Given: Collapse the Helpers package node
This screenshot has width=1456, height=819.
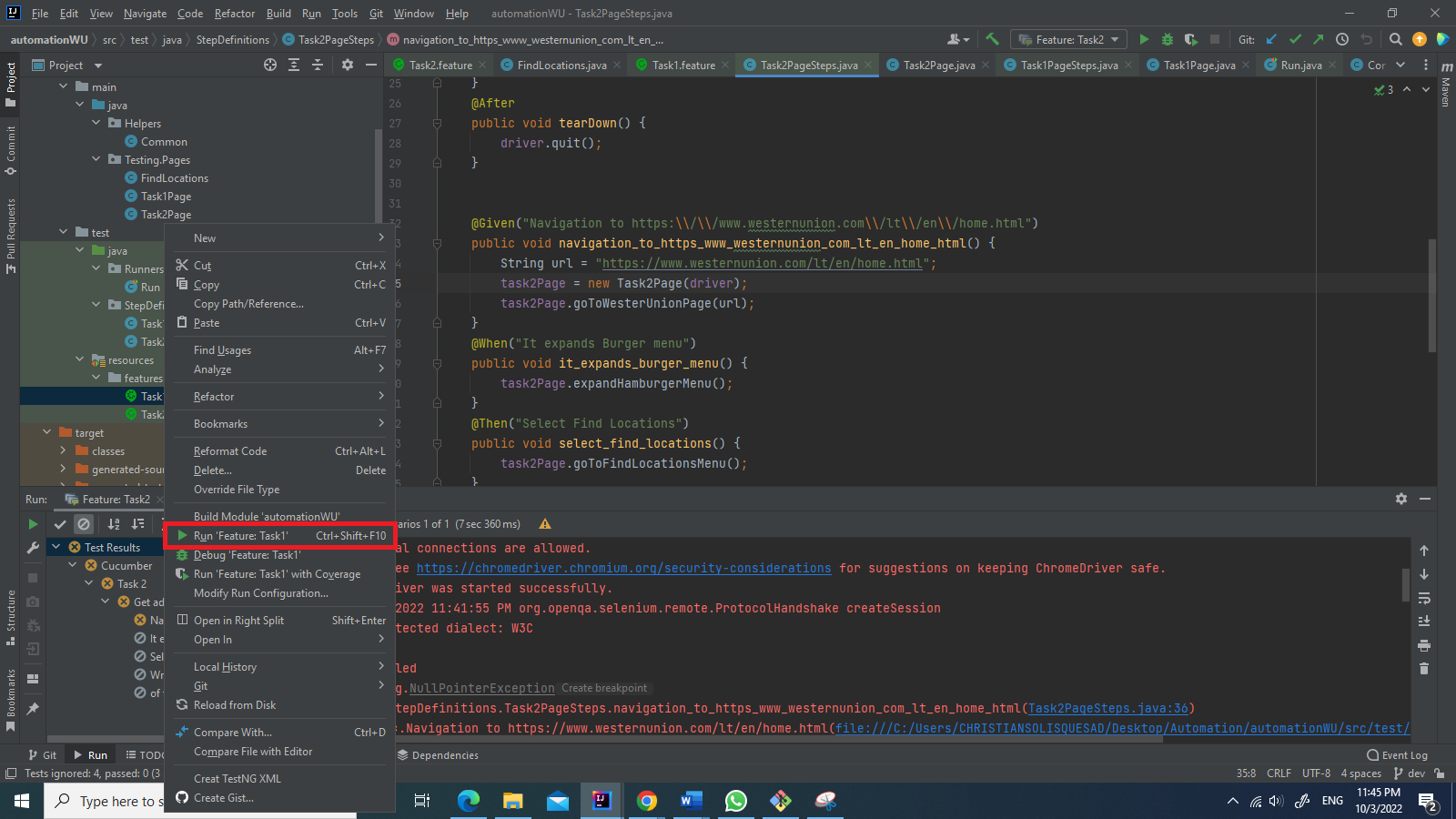Looking at the screenshot, I should tap(96, 123).
